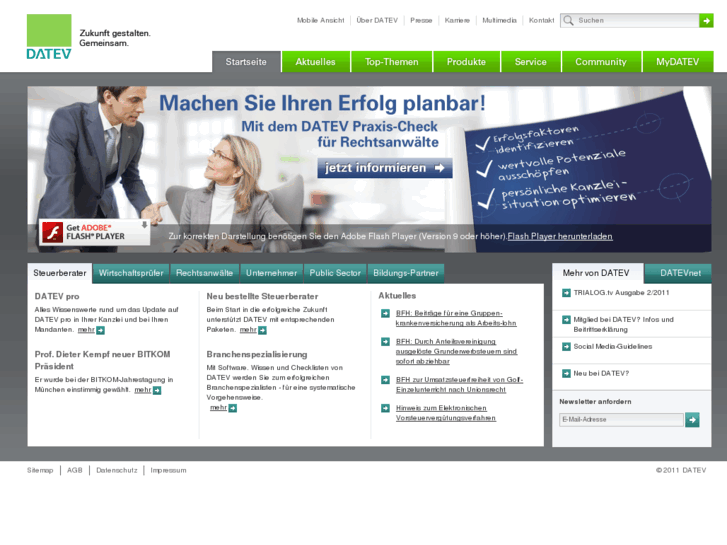Click arrow icon beside TRIALOG.tv Ausgabe
The image size is (727, 545).
[x=566, y=293]
